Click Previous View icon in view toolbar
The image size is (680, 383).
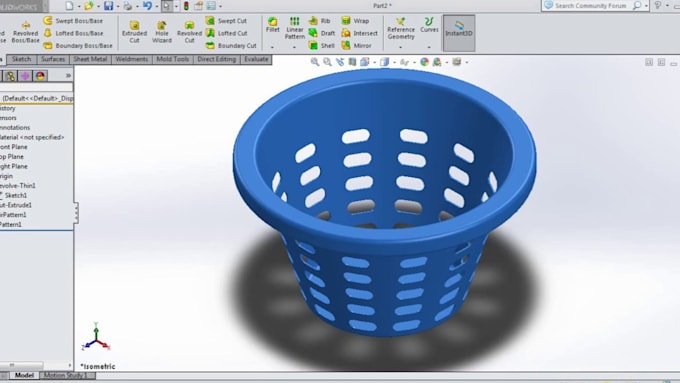click(x=340, y=62)
